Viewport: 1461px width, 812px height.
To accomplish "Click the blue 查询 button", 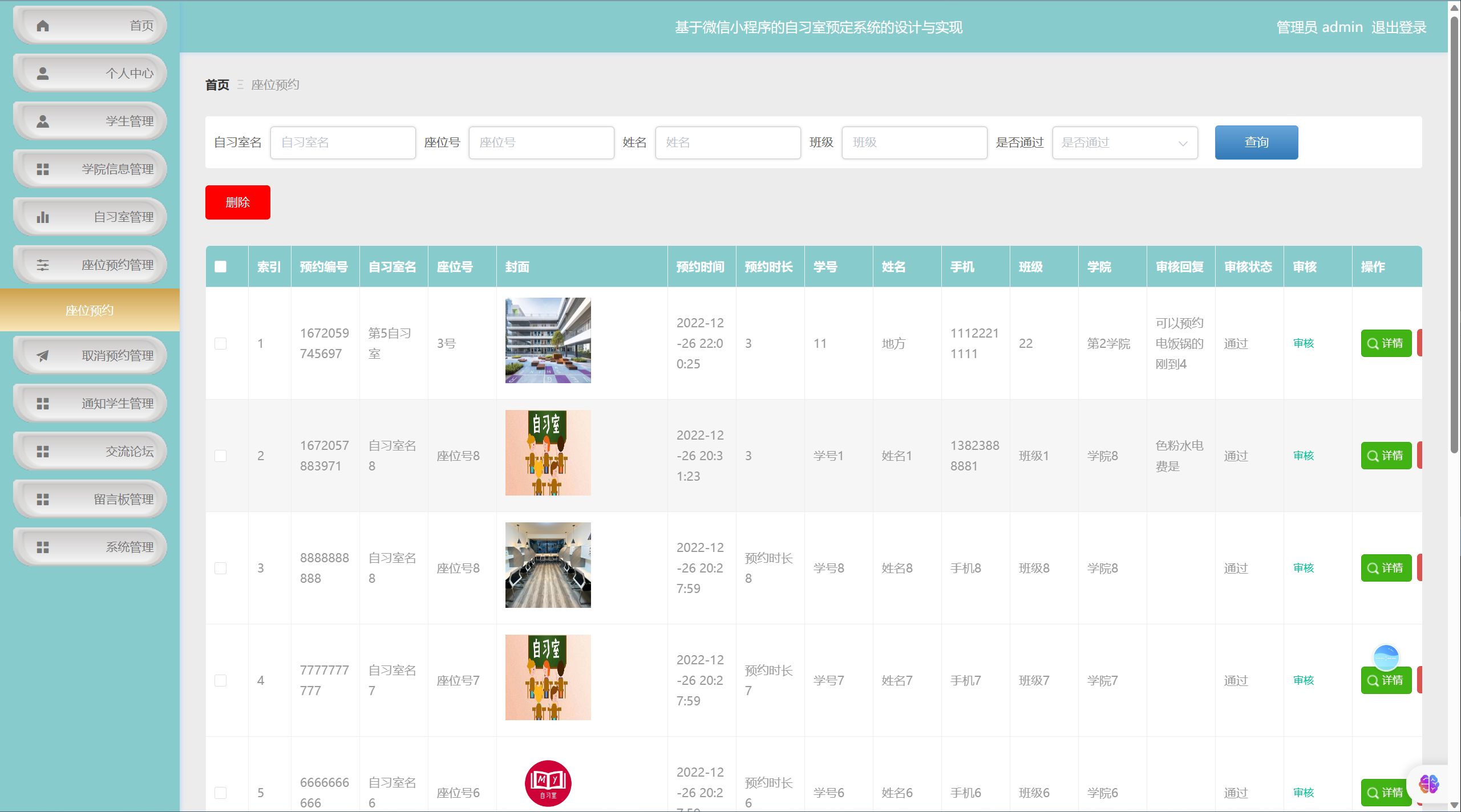I will (1256, 143).
